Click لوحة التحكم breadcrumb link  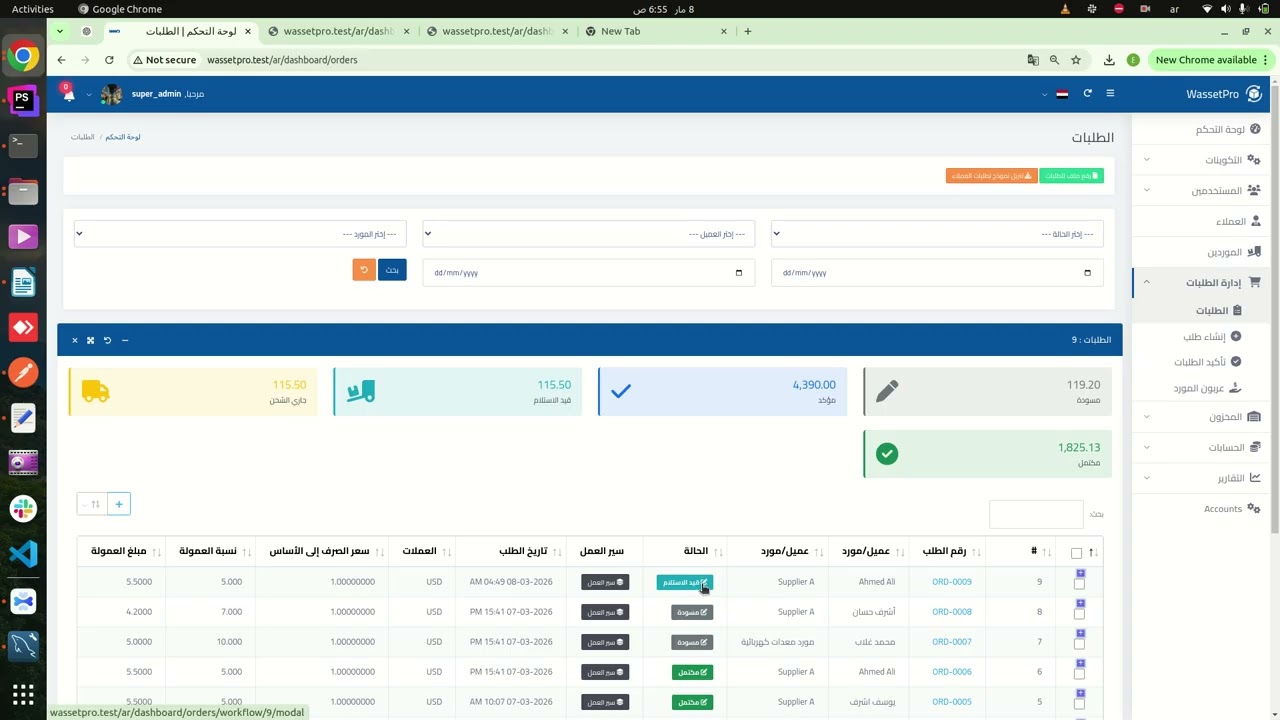tap(123, 136)
